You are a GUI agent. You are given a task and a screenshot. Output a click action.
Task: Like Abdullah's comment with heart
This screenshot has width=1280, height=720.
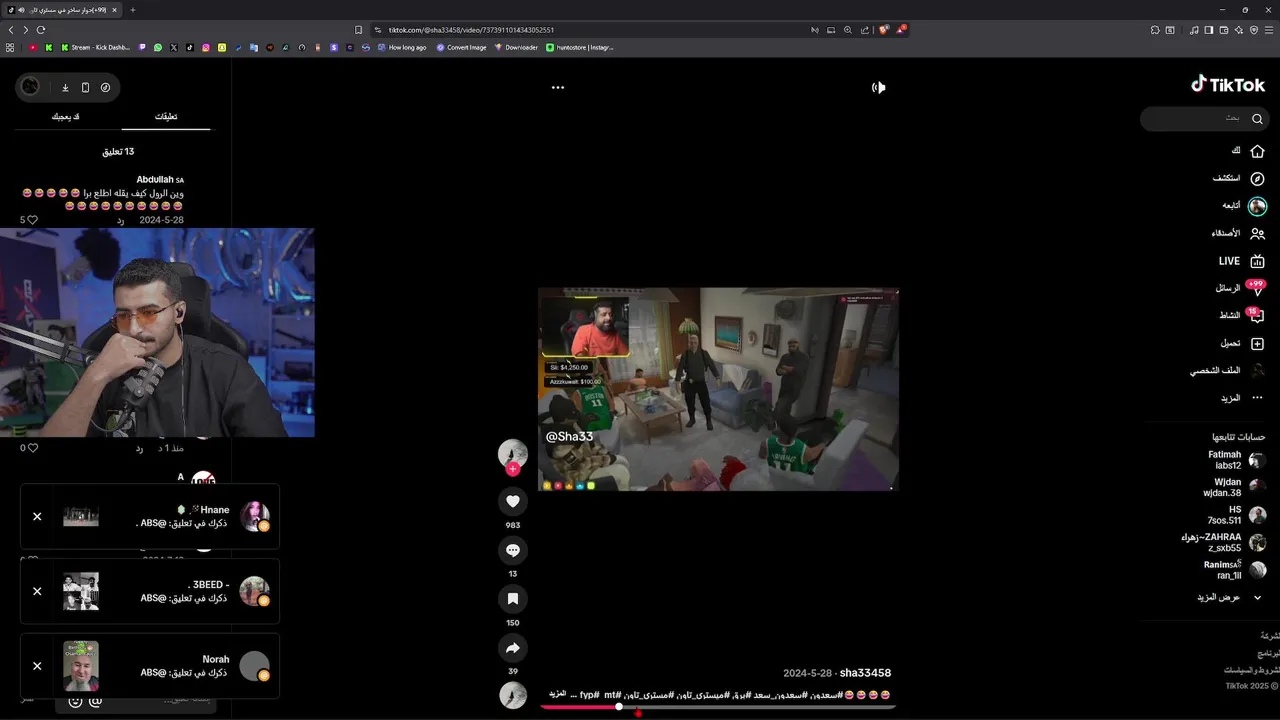point(32,220)
